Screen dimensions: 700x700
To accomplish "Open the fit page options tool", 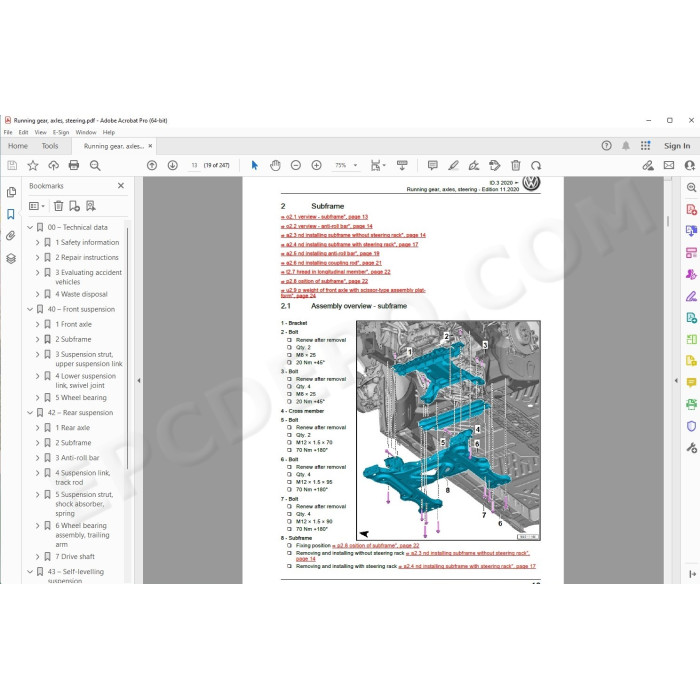I will [x=378, y=166].
